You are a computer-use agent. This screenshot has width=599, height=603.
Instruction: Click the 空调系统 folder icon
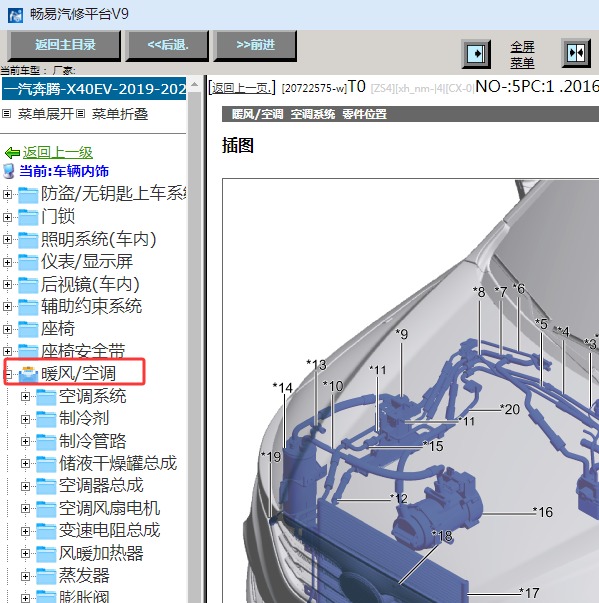[x=46, y=397]
